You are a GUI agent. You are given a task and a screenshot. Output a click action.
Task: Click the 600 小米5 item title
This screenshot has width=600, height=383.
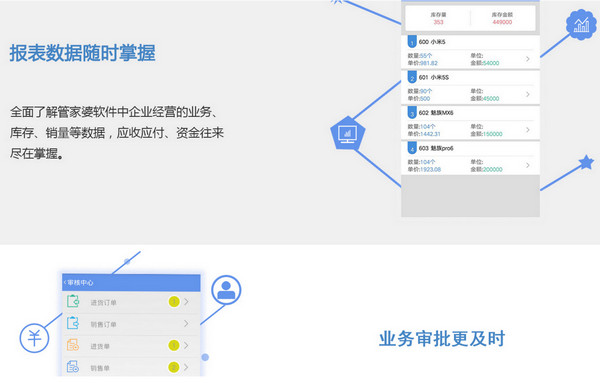[x=432, y=42]
